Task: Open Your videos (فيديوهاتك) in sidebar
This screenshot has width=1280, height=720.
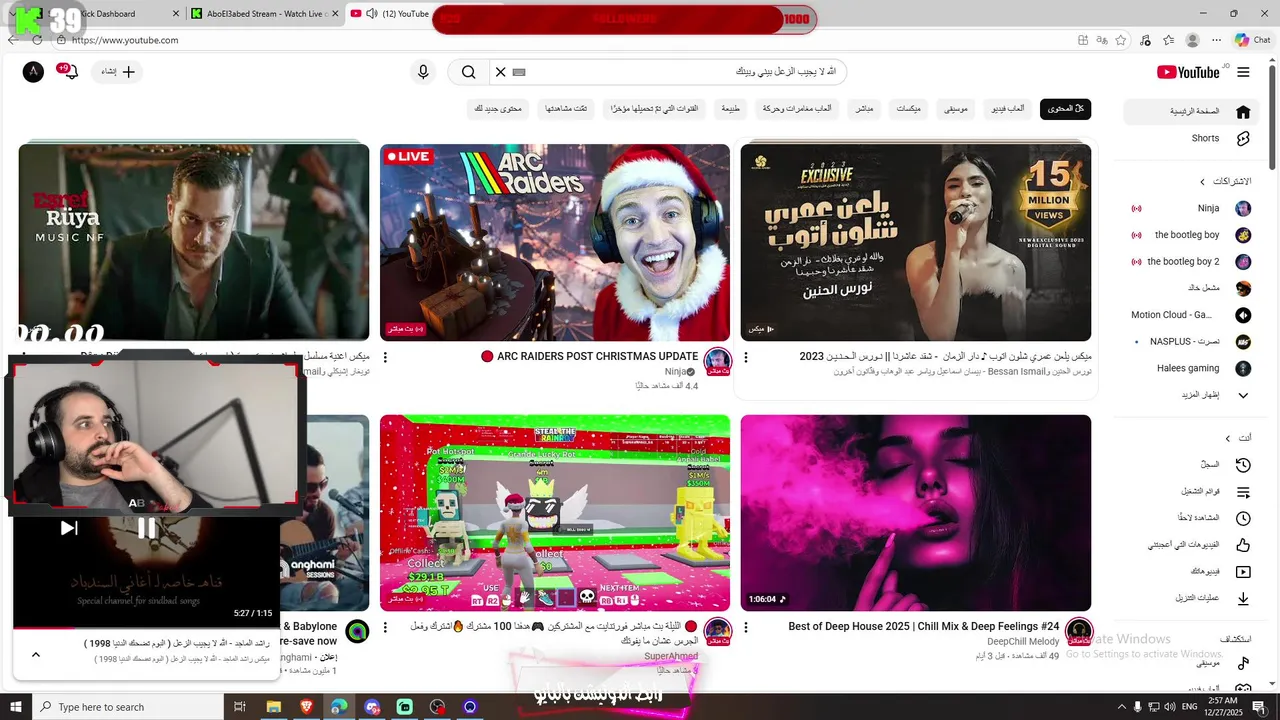Action: click(x=1191, y=572)
